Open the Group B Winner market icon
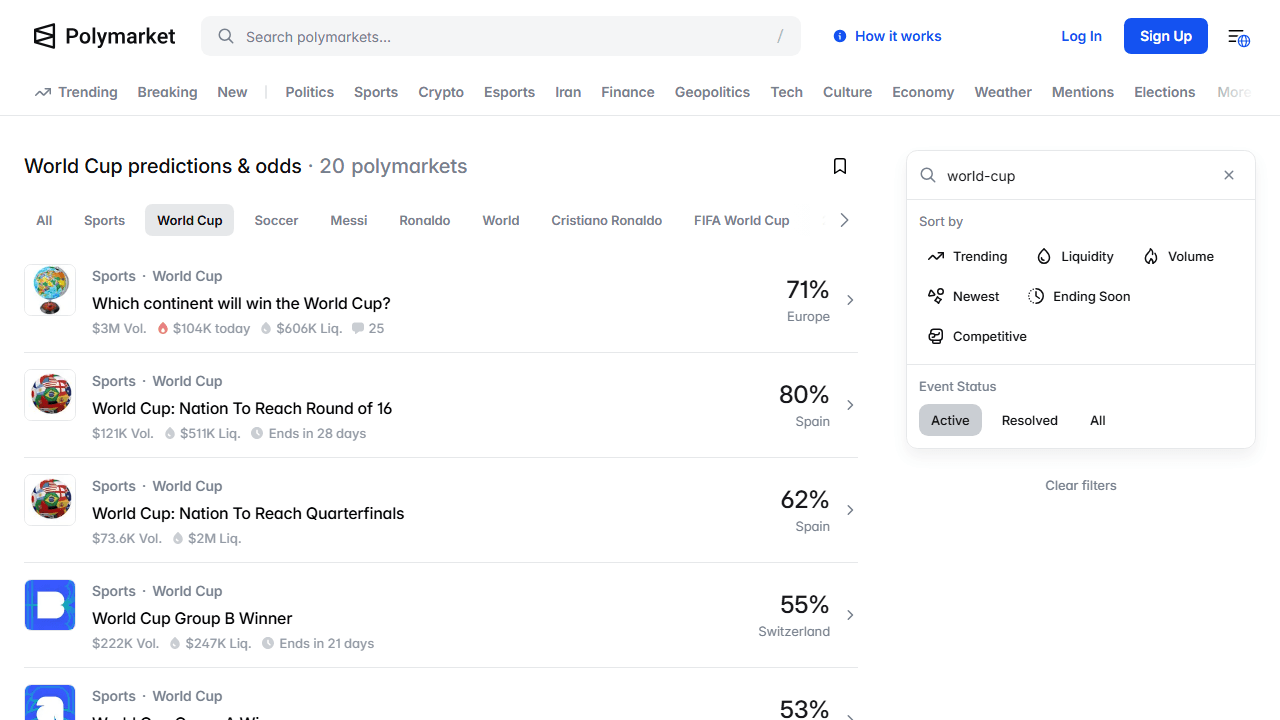This screenshot has width=1280, height=720. [50, 605]
